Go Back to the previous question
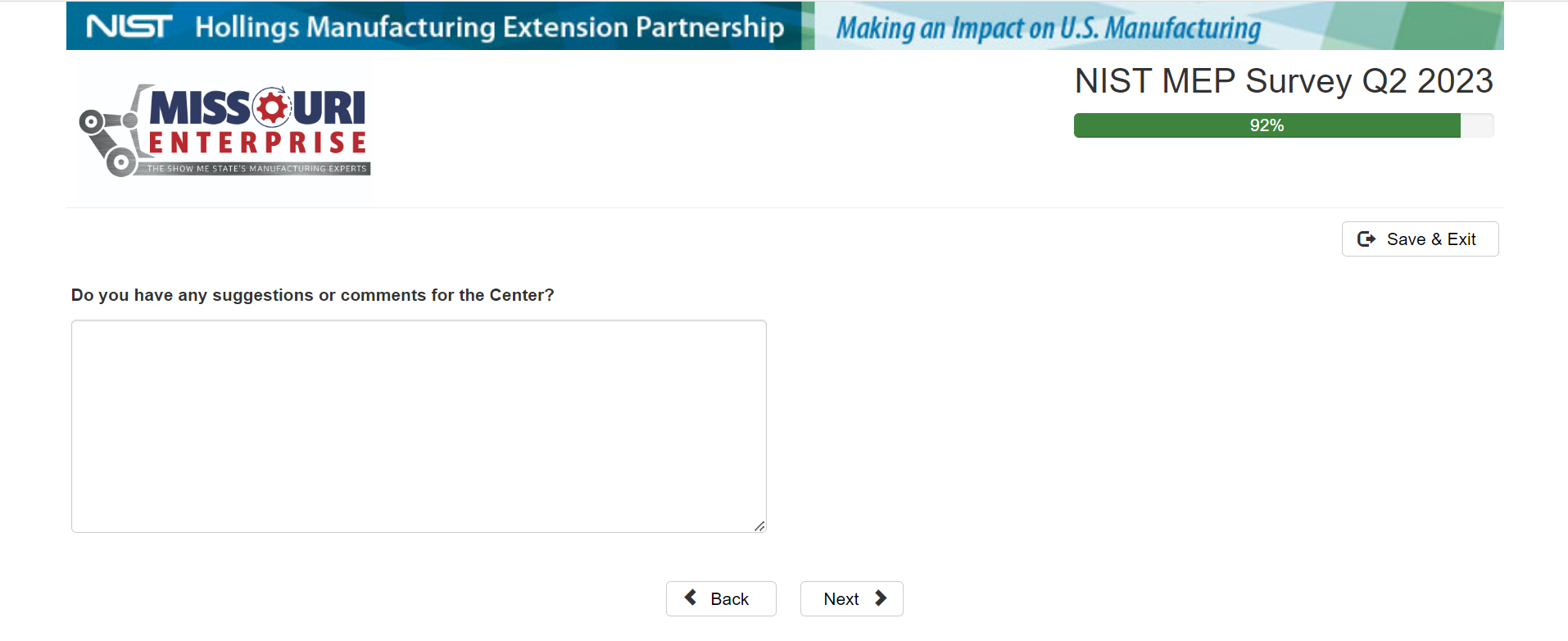 click(x=720, y=599)
